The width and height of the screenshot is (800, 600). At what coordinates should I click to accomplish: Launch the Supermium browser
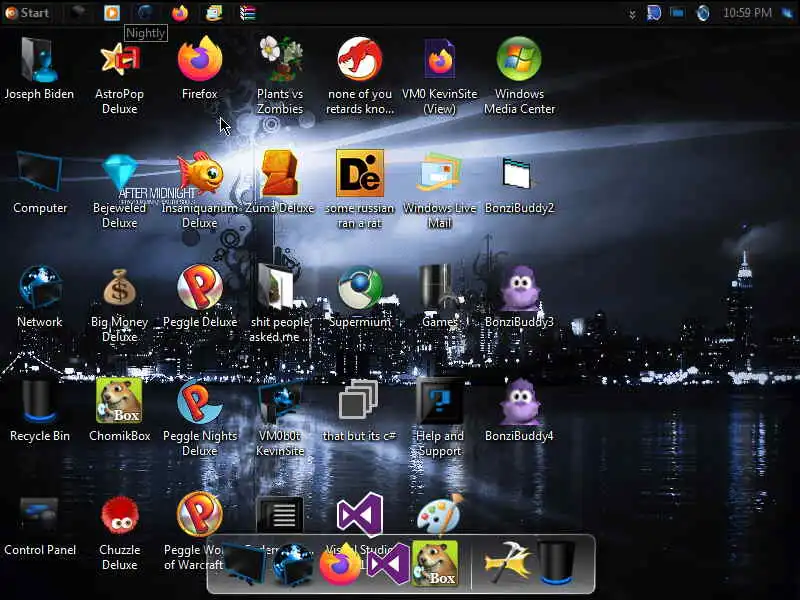click(x=360, y=287)
